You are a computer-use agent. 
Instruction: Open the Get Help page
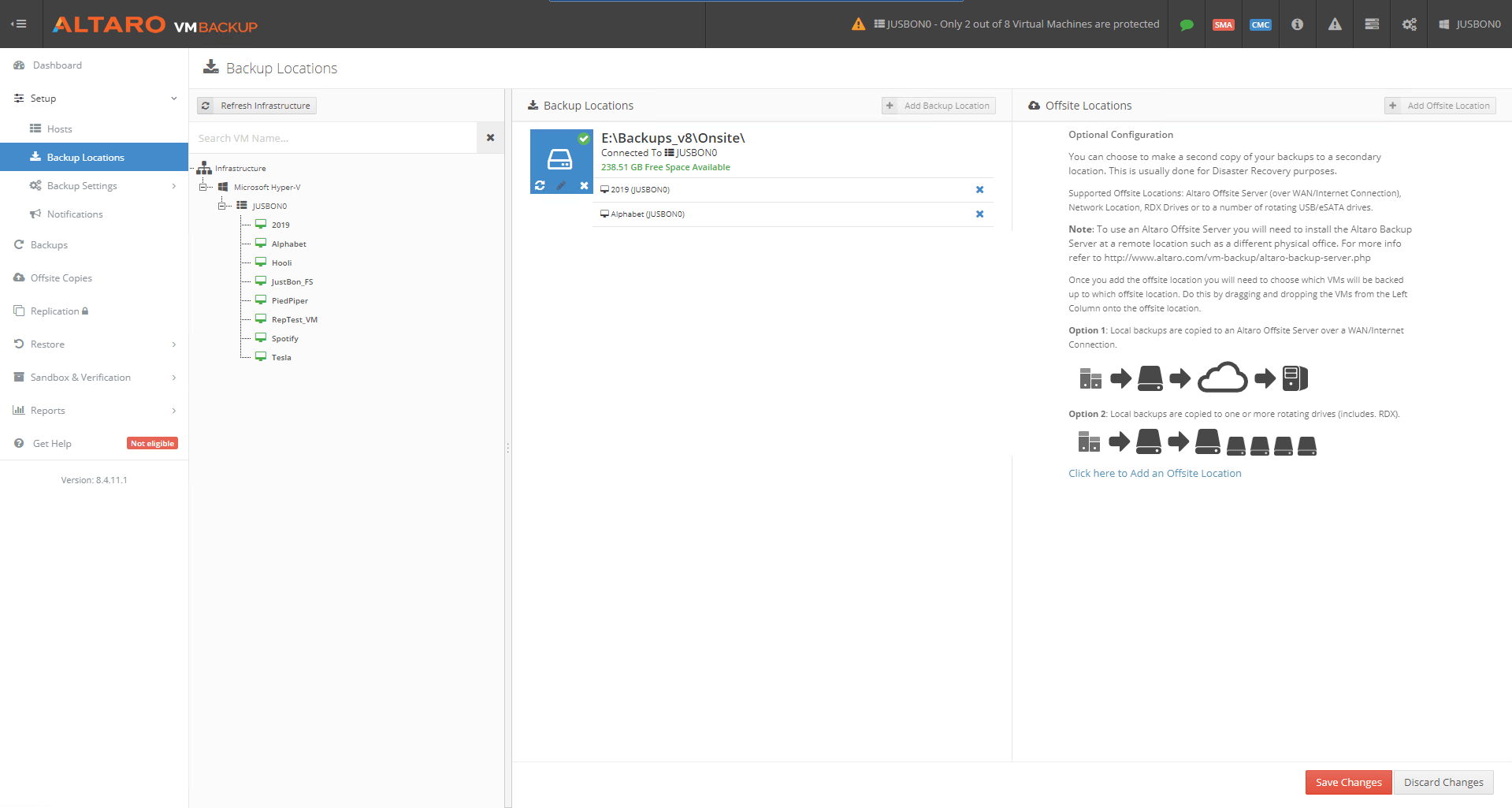click(52, 444)
